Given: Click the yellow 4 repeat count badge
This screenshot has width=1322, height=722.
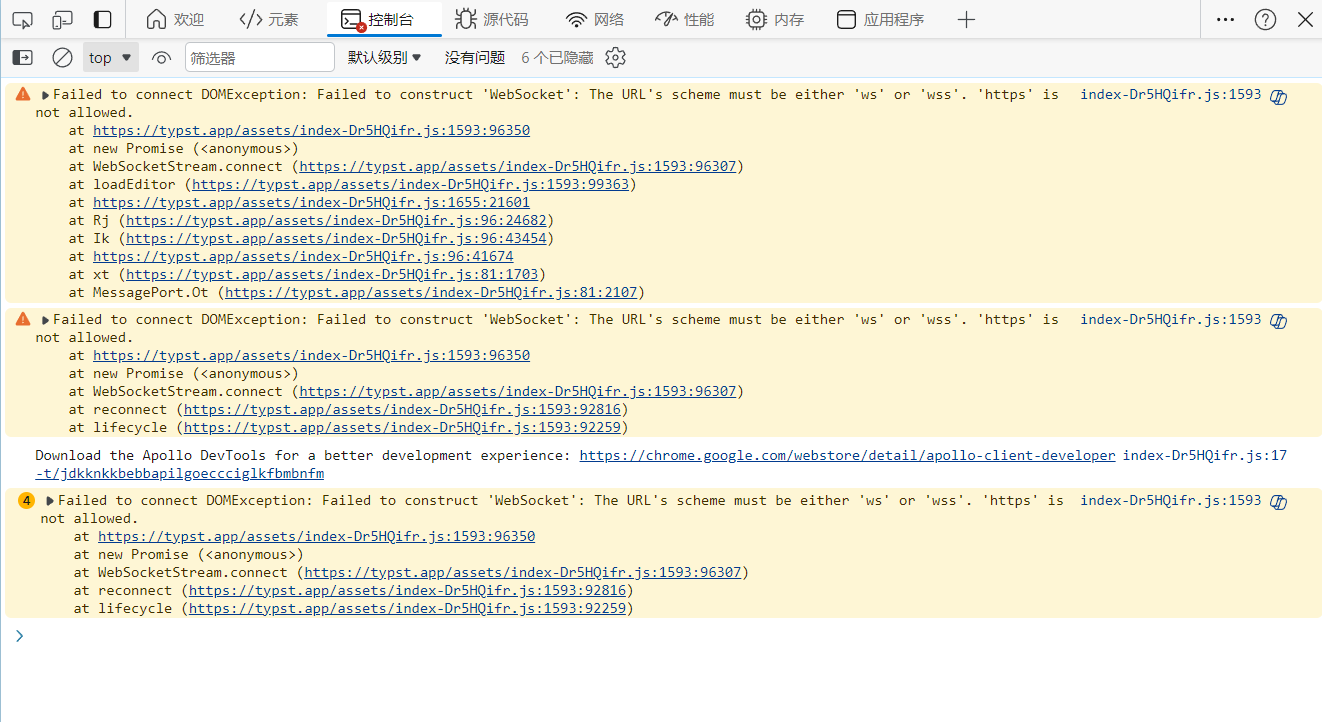Looking at the screenshot, I should (26, 500).
